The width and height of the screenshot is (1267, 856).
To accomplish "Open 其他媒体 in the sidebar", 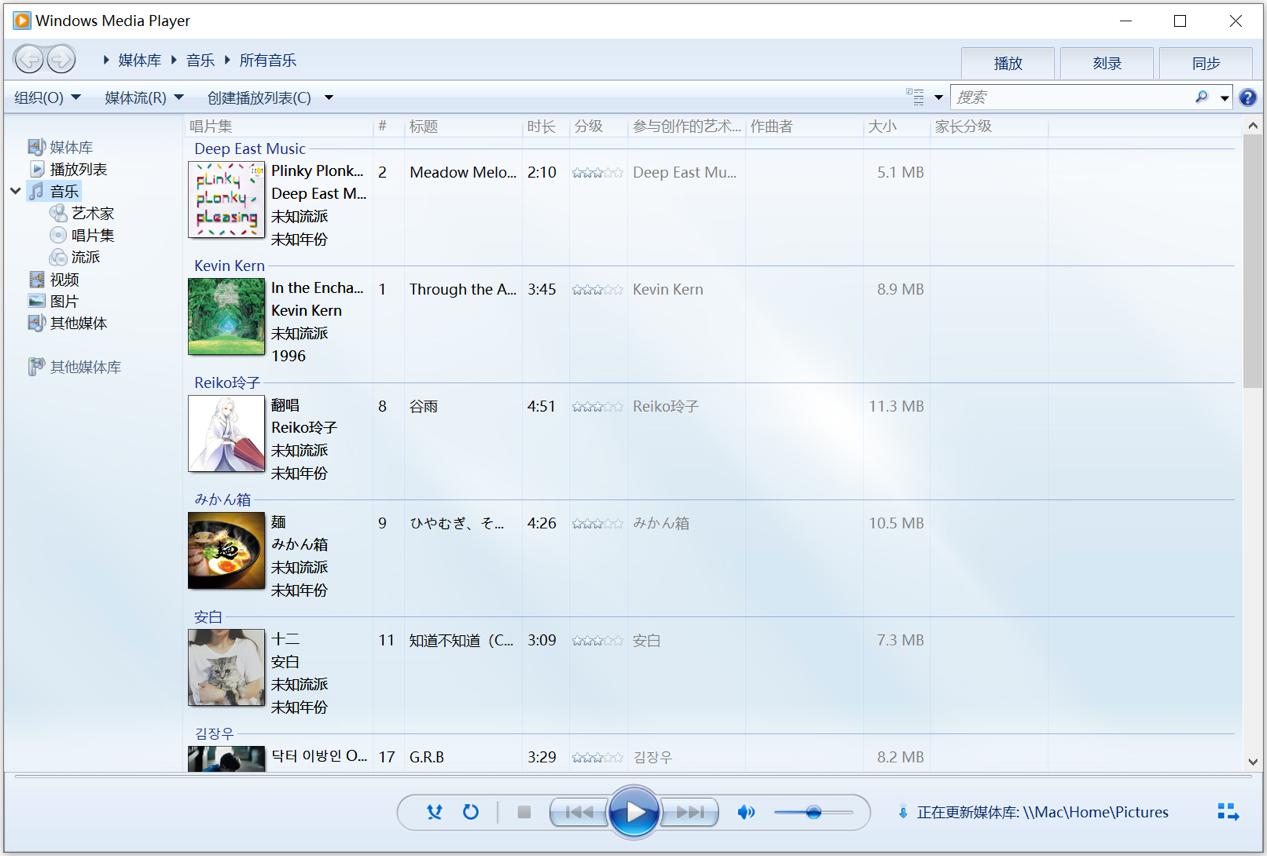I will 68,323.
